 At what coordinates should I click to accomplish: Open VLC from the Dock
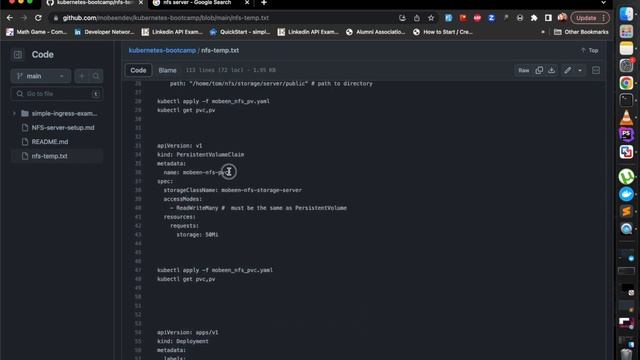pos(626,118)
